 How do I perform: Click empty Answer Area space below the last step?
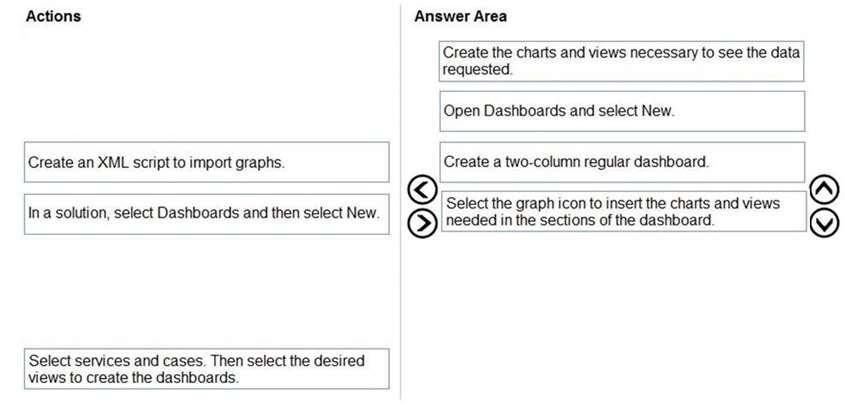tap(622, 315)
